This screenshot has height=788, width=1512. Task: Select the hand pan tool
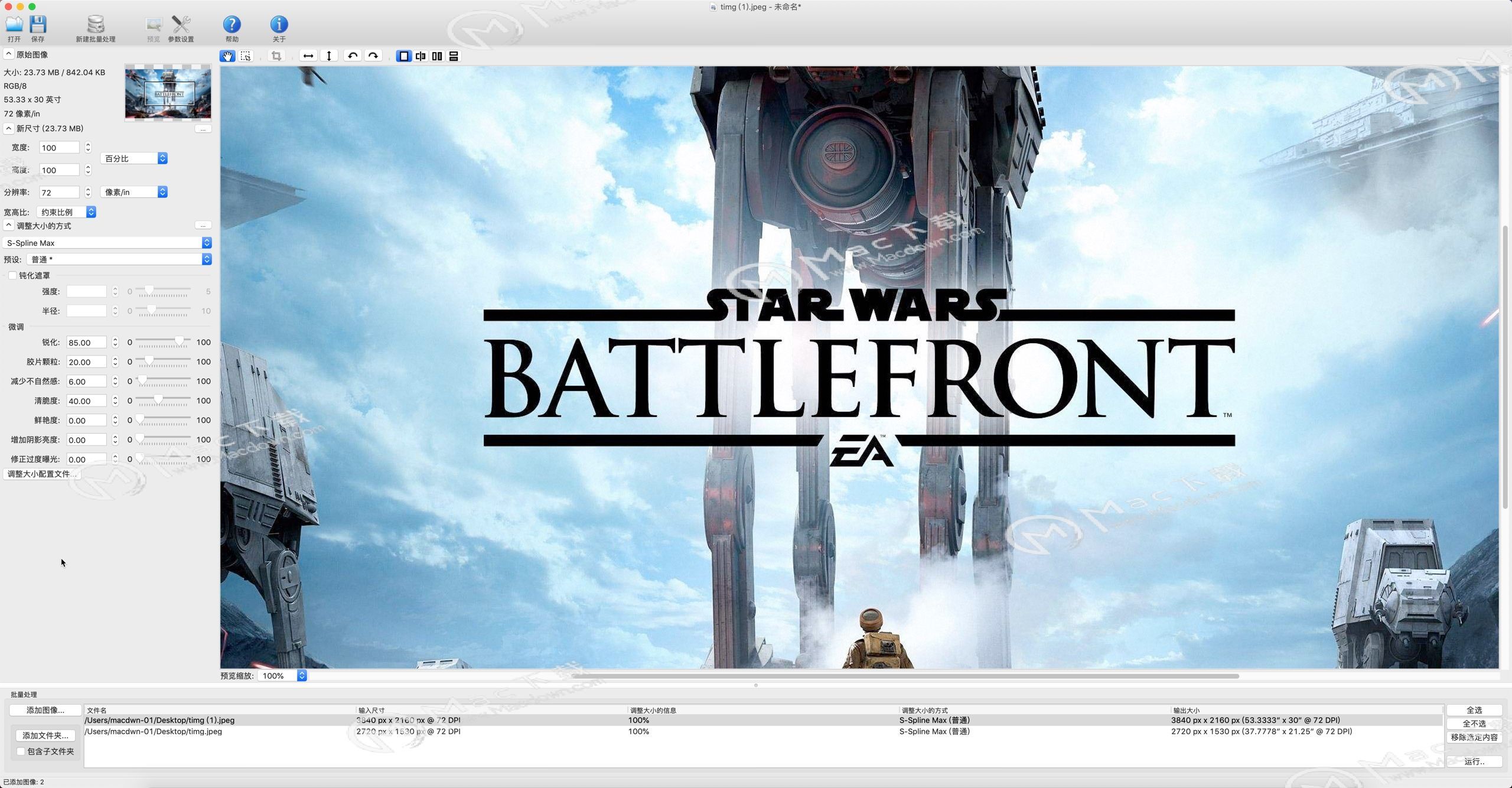point(227,56)
